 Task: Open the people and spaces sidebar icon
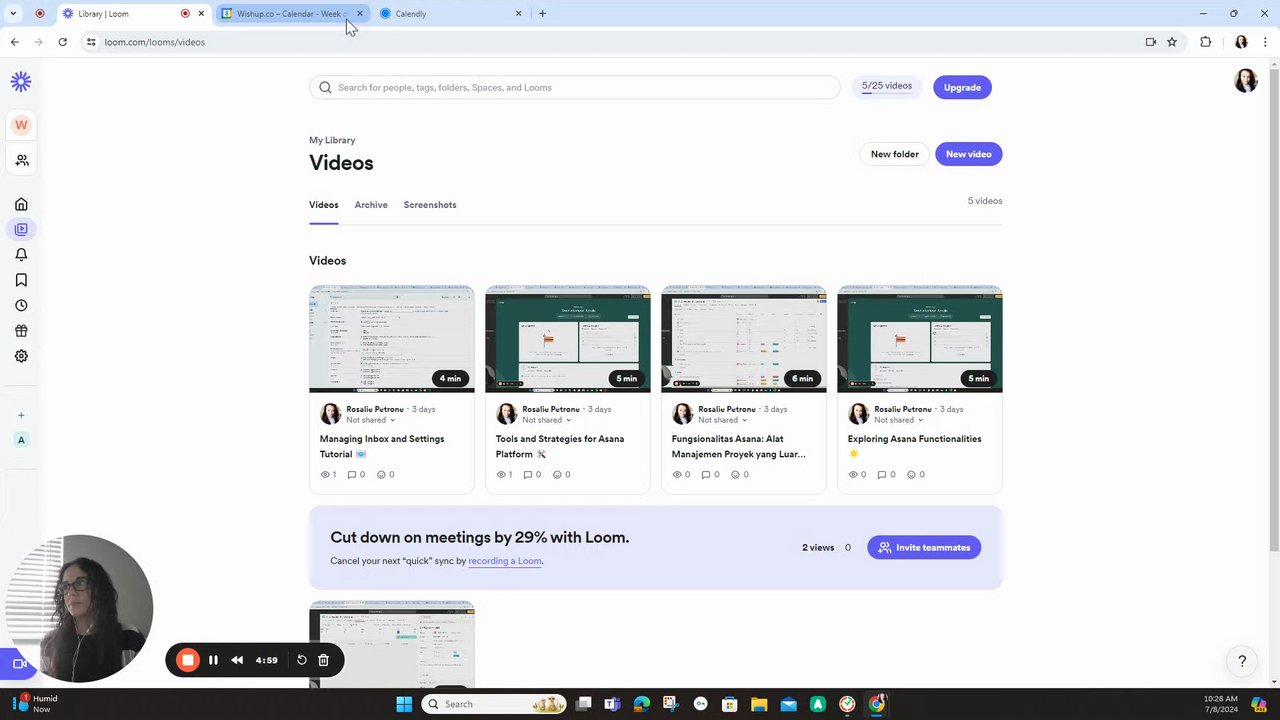click(x=21, y=160)
